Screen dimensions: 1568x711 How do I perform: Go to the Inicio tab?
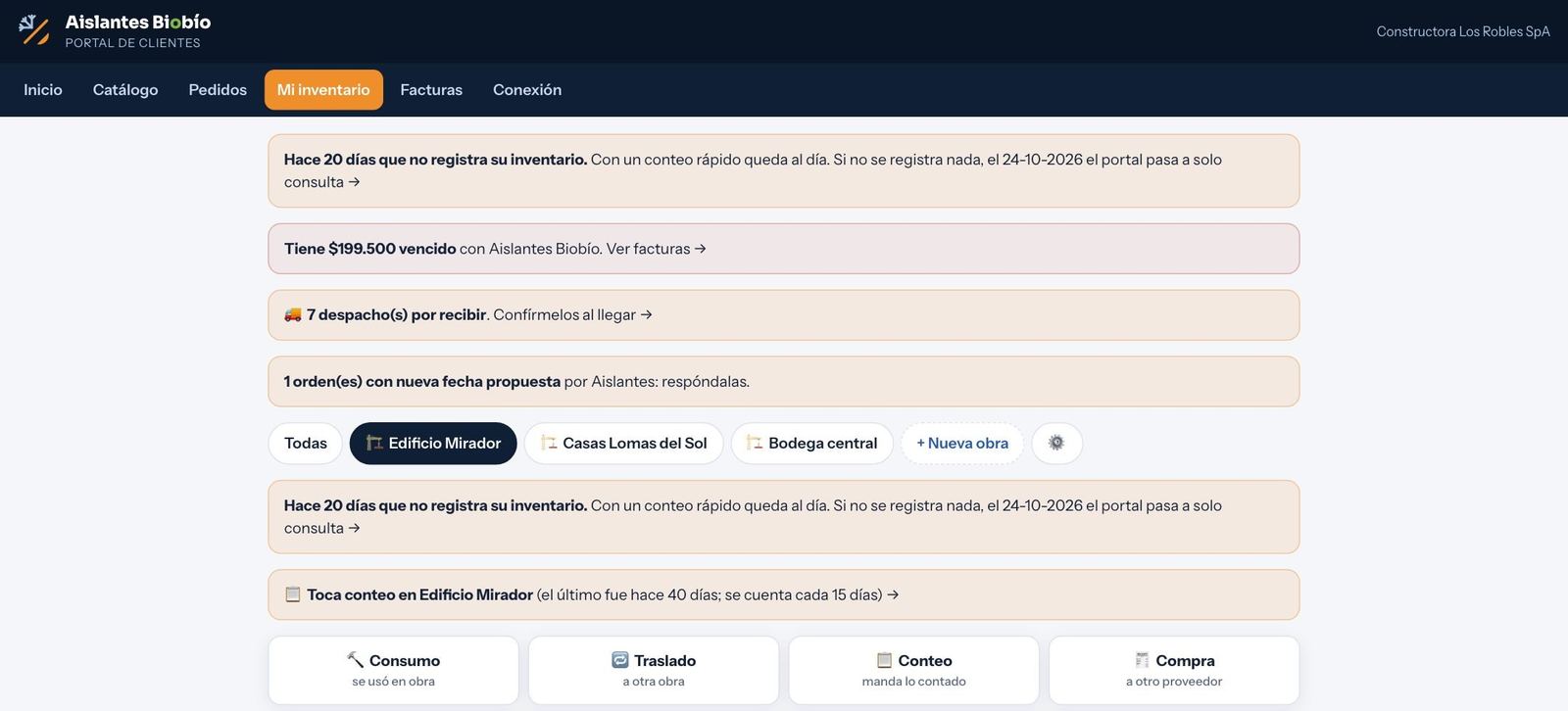(x=43, y=89)
